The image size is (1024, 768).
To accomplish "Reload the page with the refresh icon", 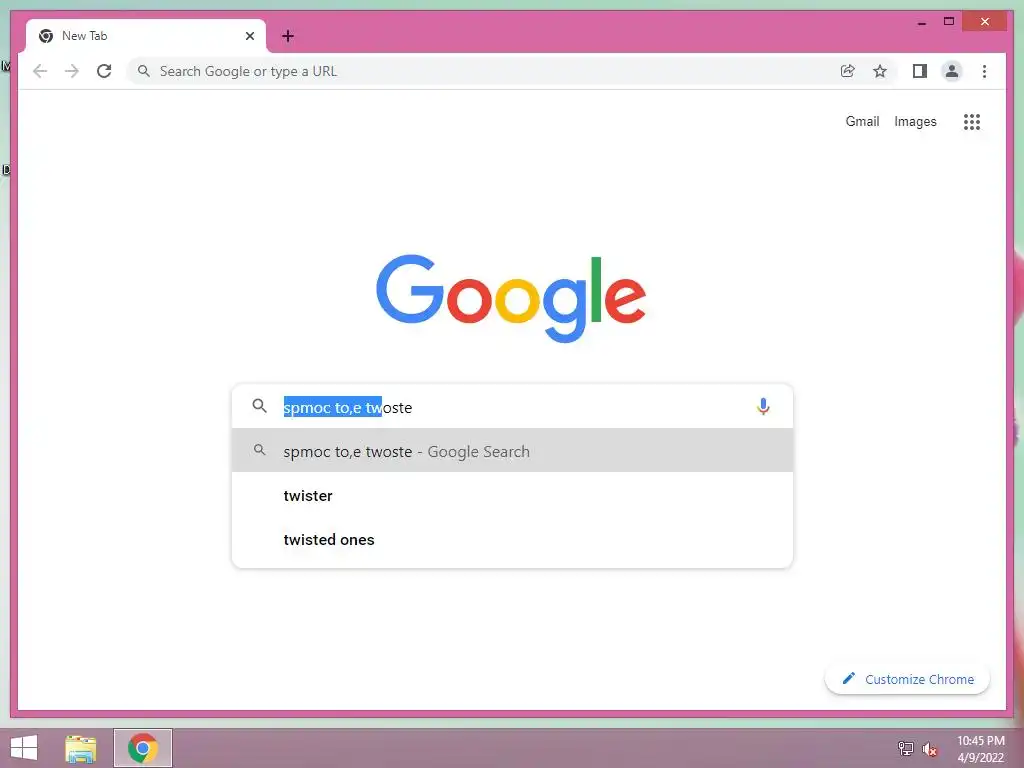I will click(104, 71).
